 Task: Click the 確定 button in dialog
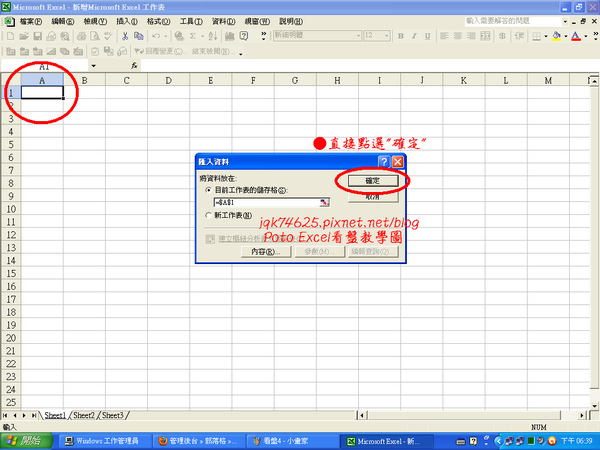click(x=373, y=181)
